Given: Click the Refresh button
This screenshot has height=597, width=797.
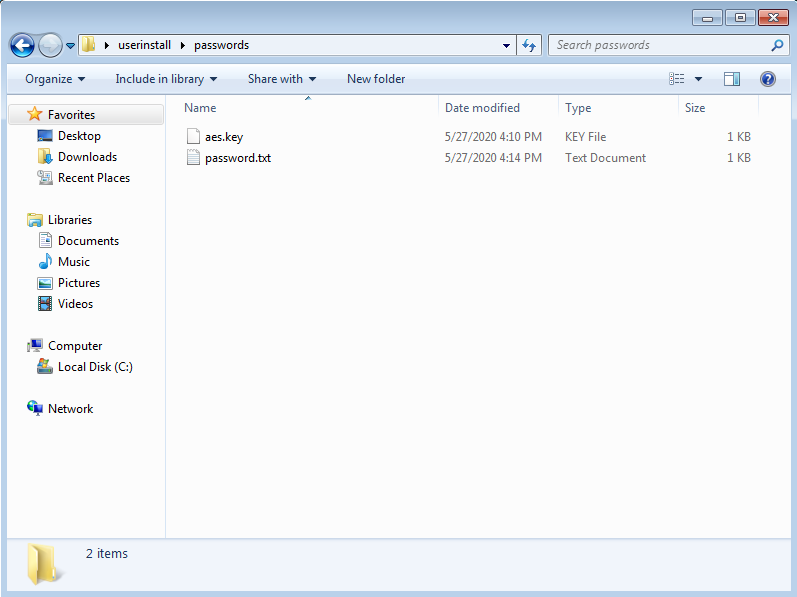Looking at the screenshot, I should 529,46.
